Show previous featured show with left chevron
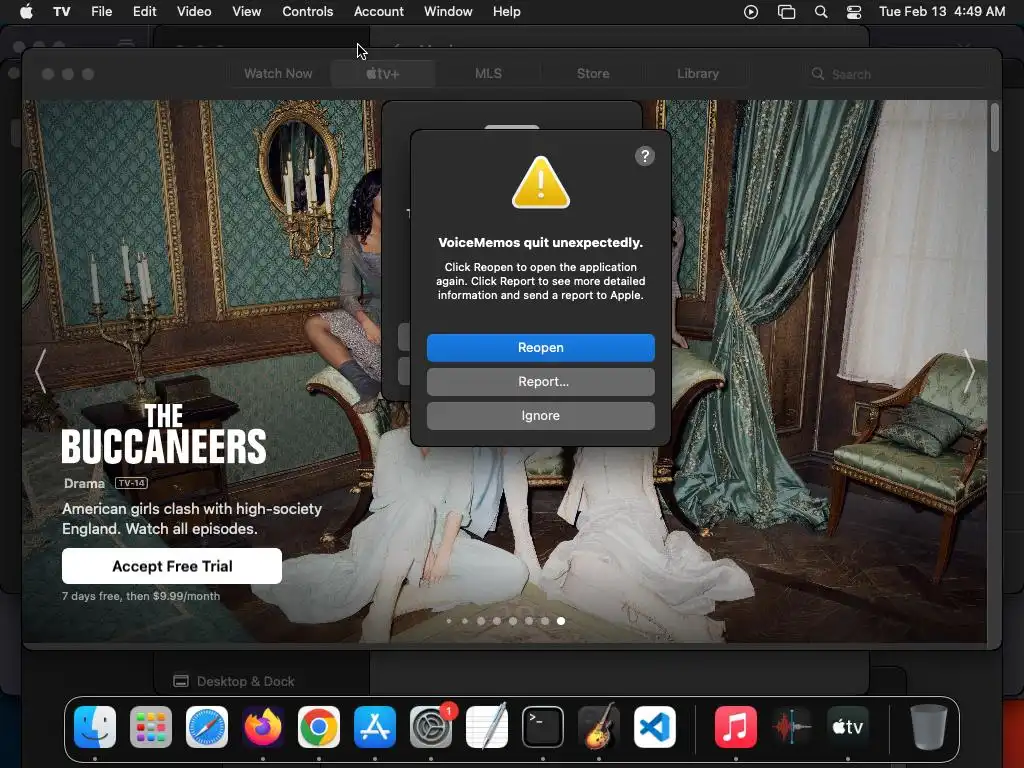The height and width of the screenshot is (768, 1024). (x=40, y=370)
